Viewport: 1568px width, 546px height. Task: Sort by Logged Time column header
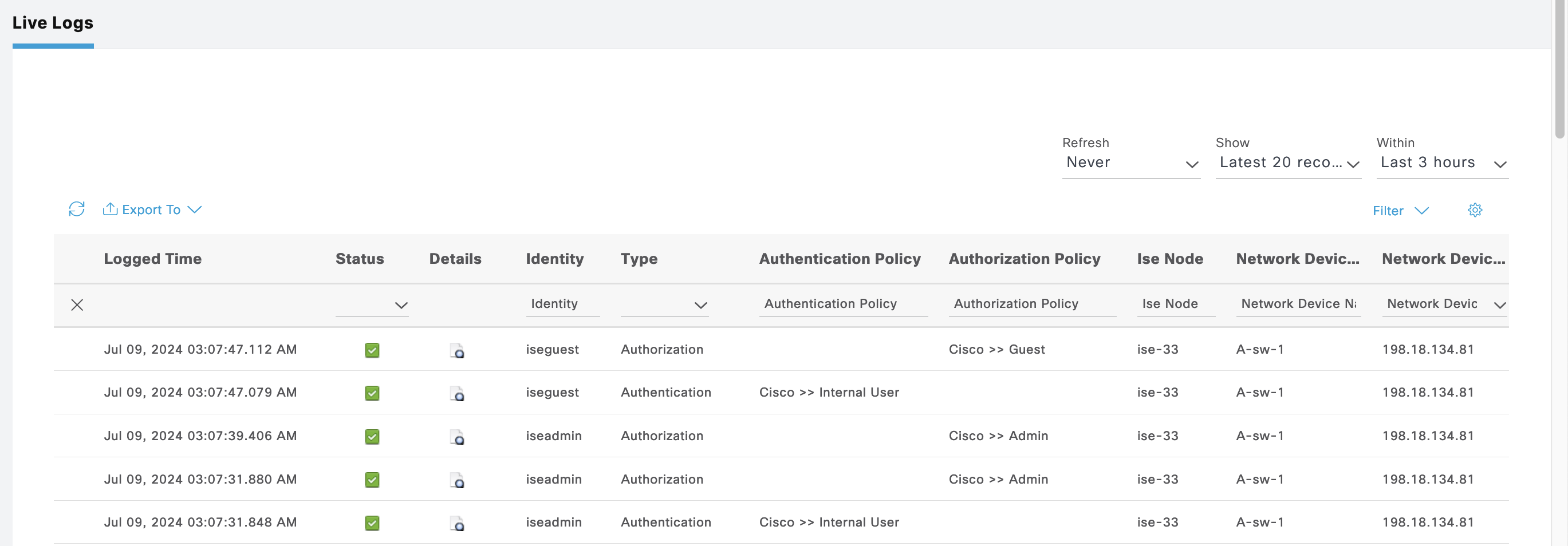point(153,259)
